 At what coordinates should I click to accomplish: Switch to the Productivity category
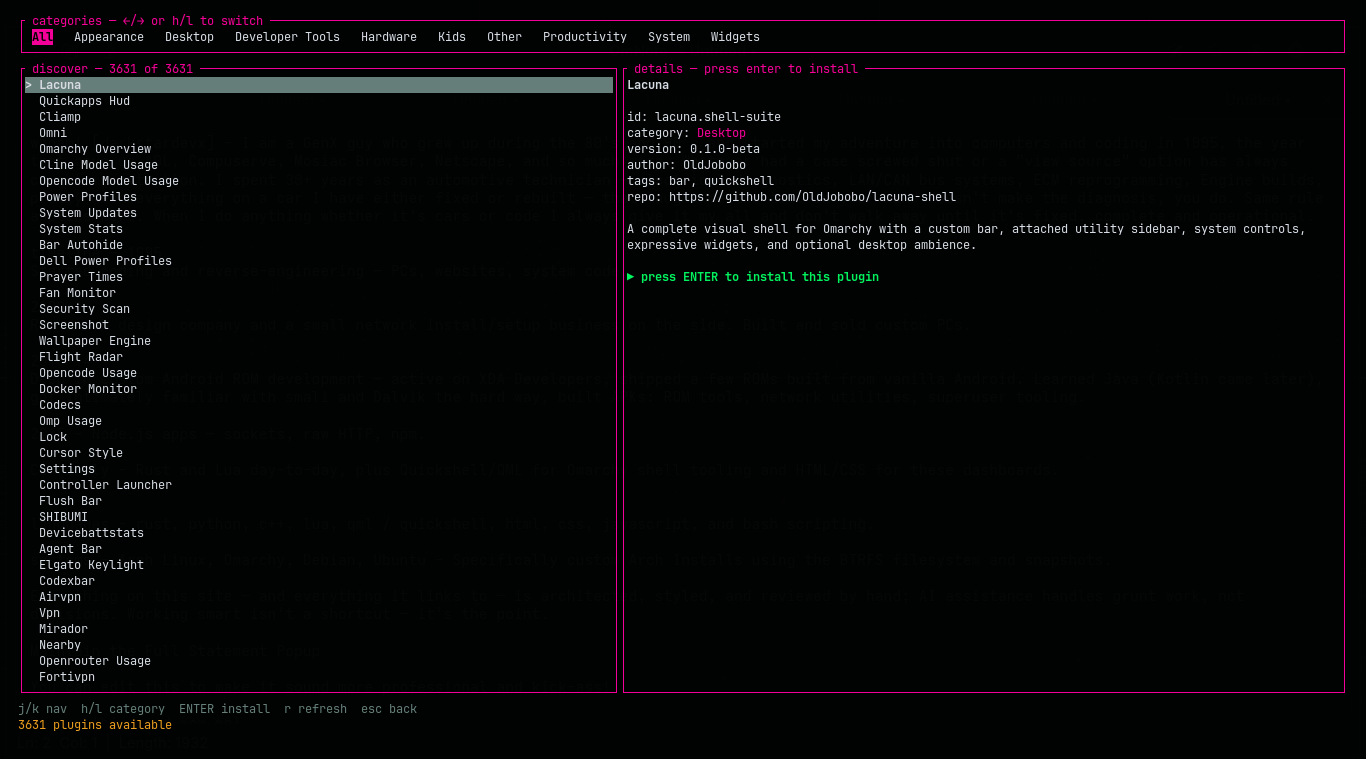[585, 37]
